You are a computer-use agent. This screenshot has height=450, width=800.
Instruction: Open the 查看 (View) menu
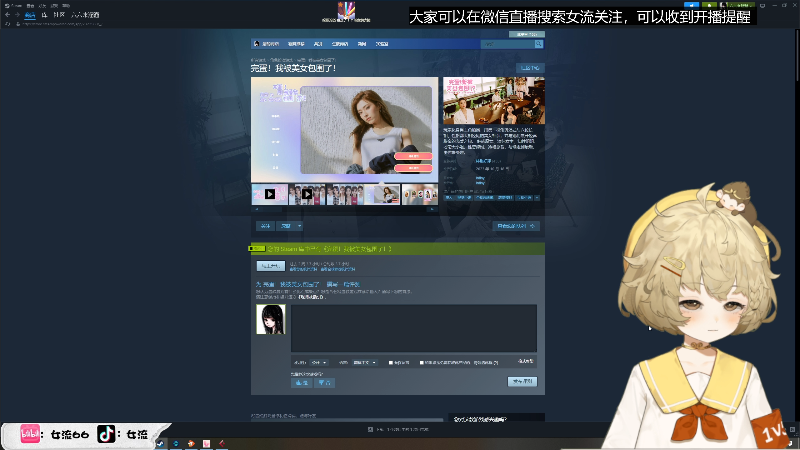(30, 6)
